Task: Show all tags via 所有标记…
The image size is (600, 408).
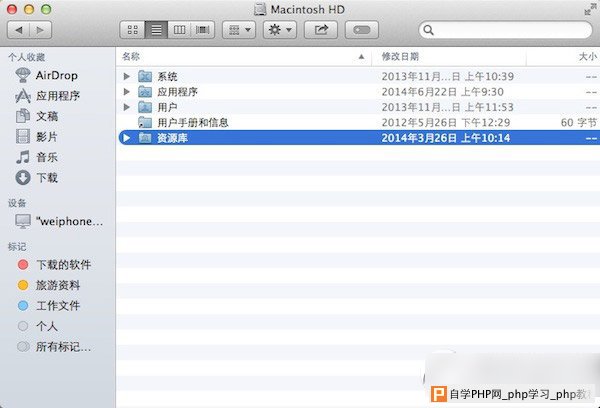Action: [54, 347]
